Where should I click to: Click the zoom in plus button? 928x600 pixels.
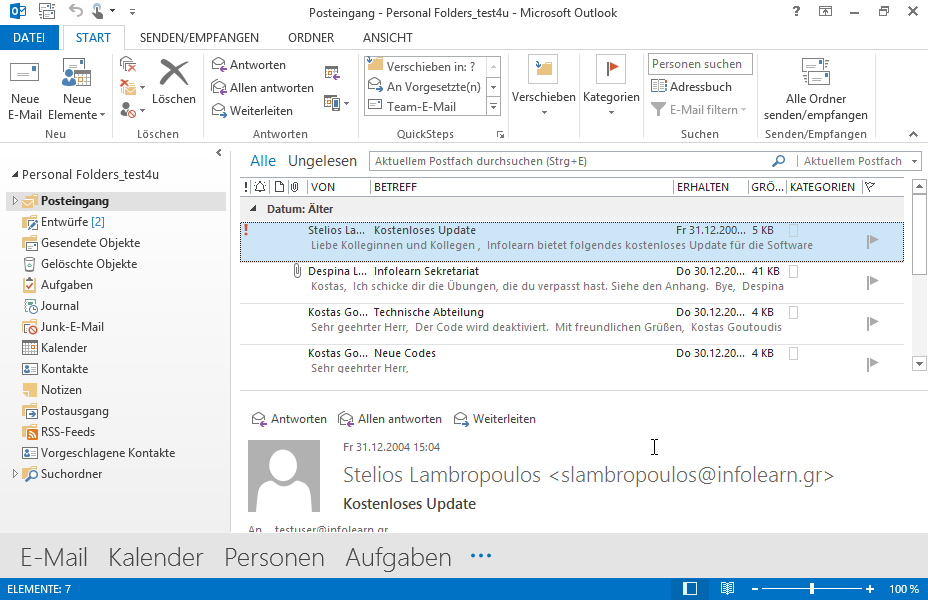pyautogui.click(x=869, y=589)
